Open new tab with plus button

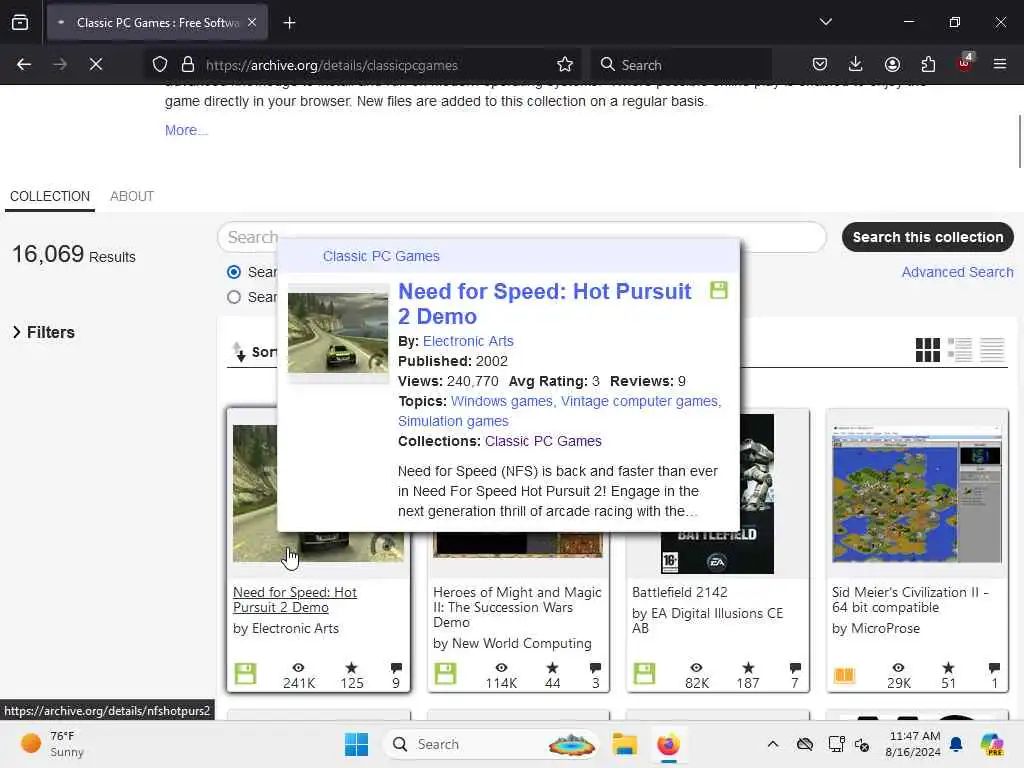click(289, 23)
